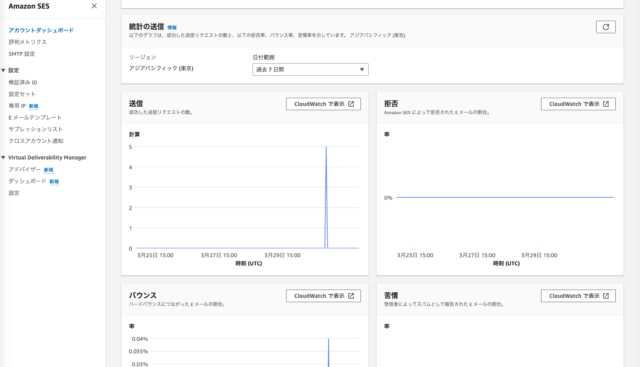The image size is (640, 367).
Task: Open サプレッションリスト in the sidebar
Action: click(36, 129)
